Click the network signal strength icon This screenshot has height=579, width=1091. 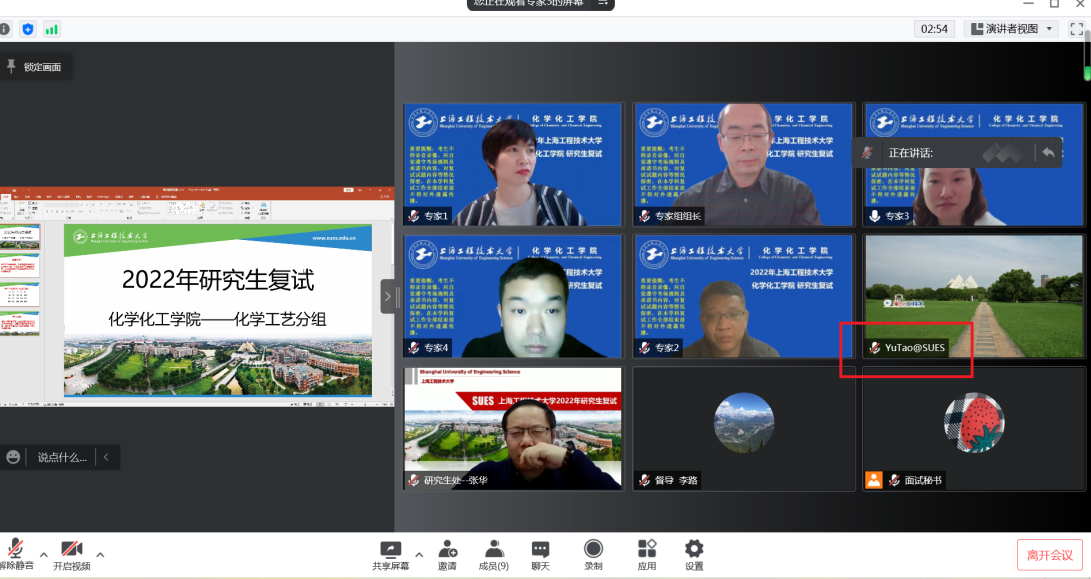[x=51, y=29]
